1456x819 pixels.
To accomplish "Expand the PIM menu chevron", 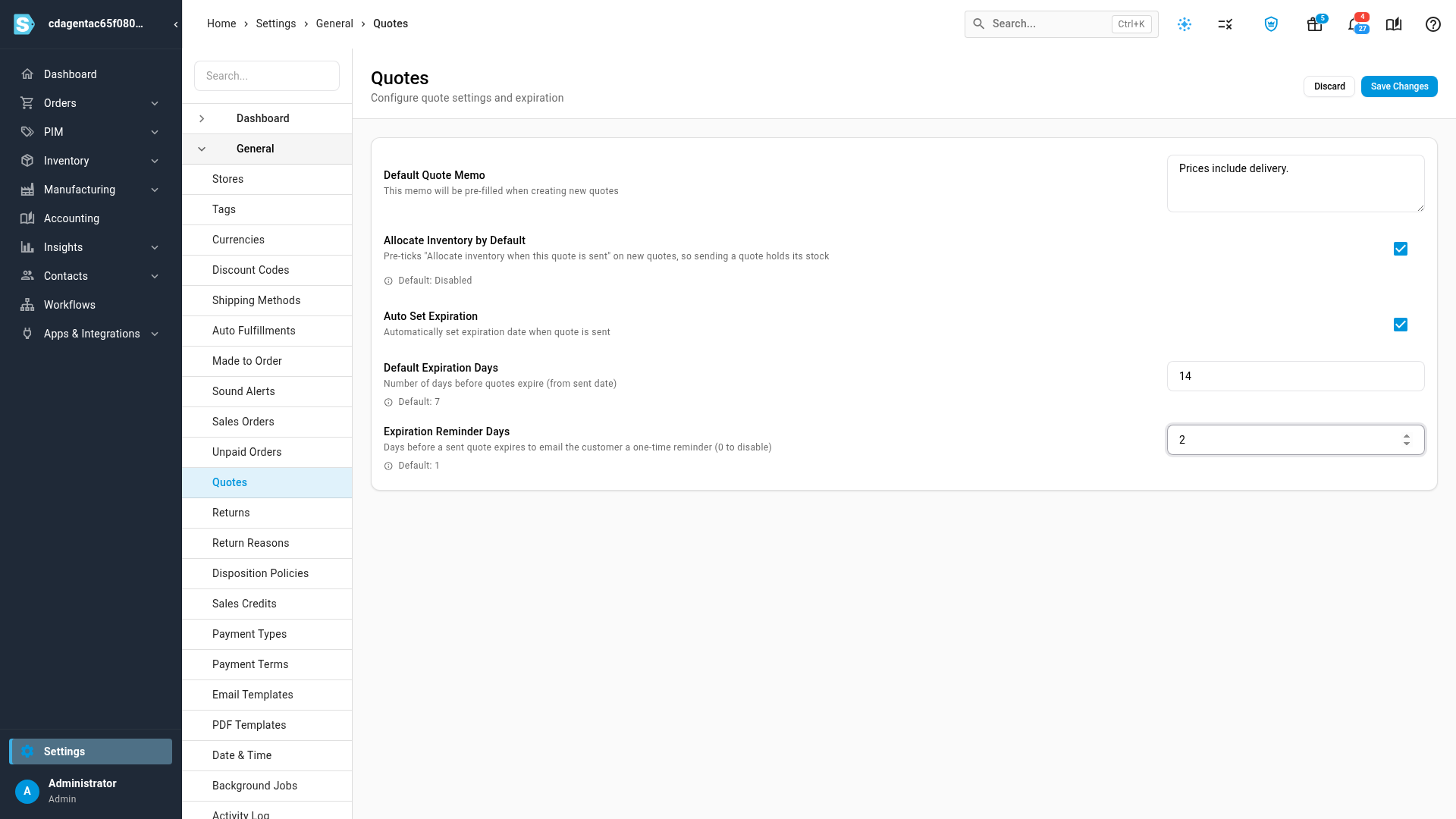I will pyautogui.click(x=155, y=132).
